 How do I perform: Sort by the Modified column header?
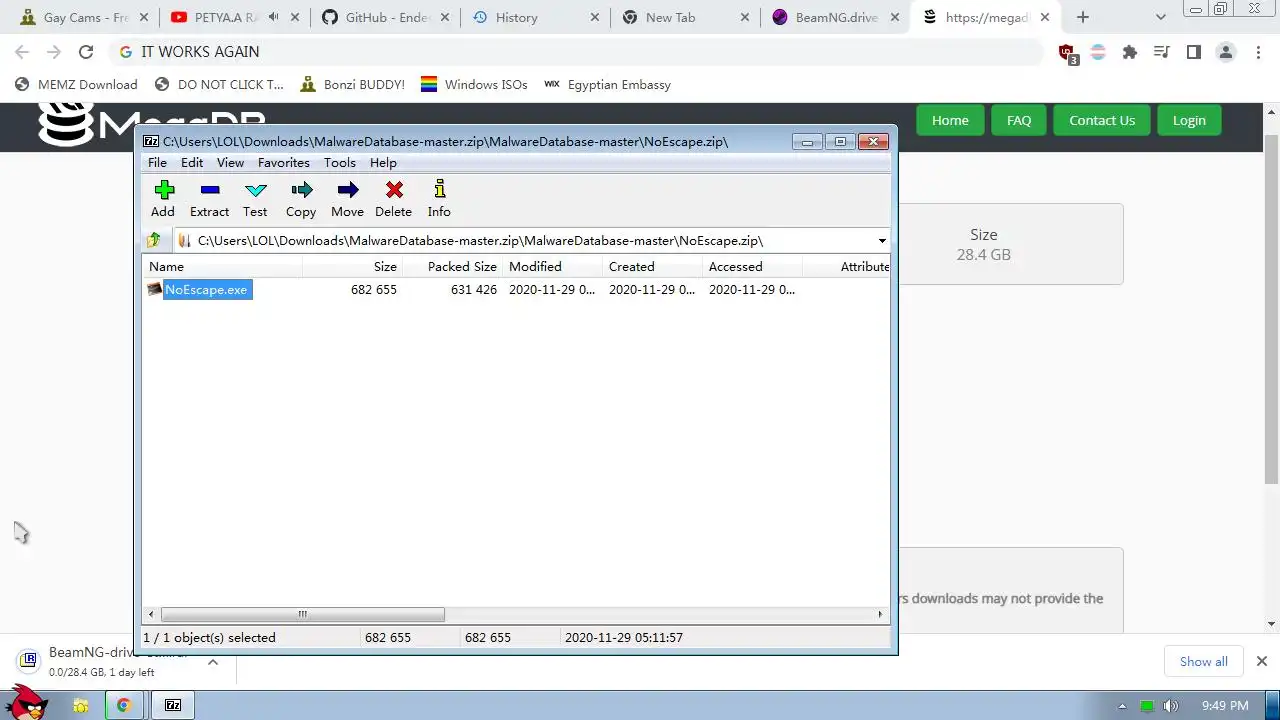click(x=552, y=266)
